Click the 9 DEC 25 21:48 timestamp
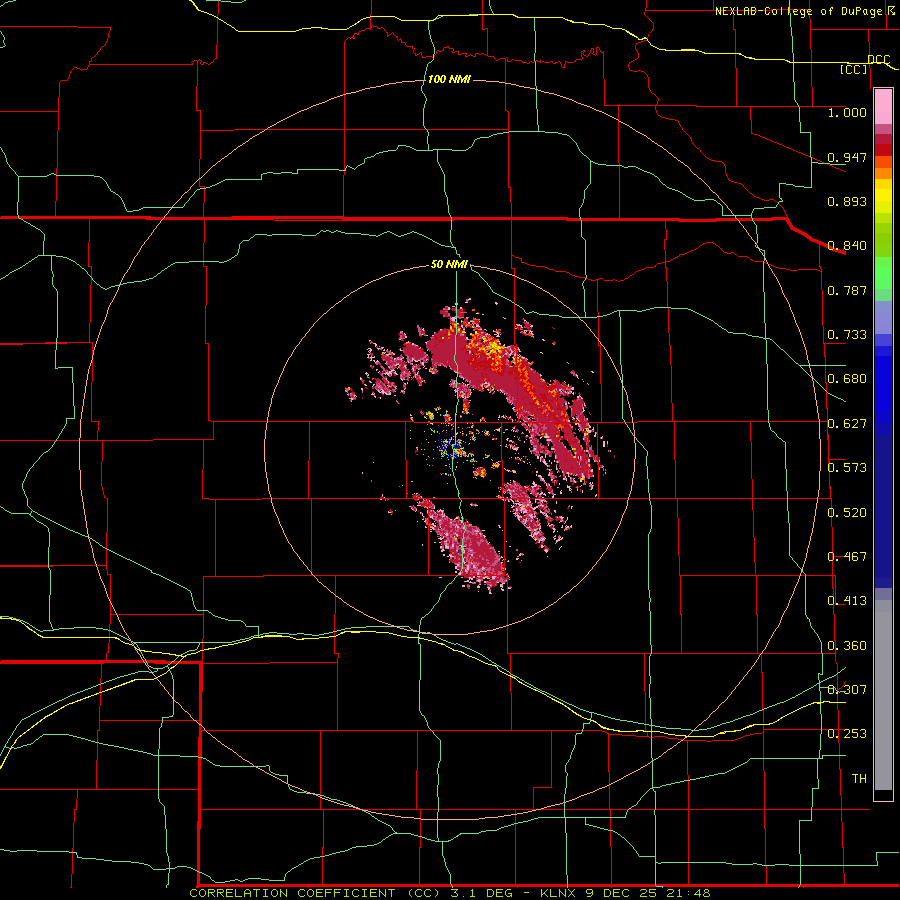The height and width of the screenshot is (900, 900). [648, 893]
